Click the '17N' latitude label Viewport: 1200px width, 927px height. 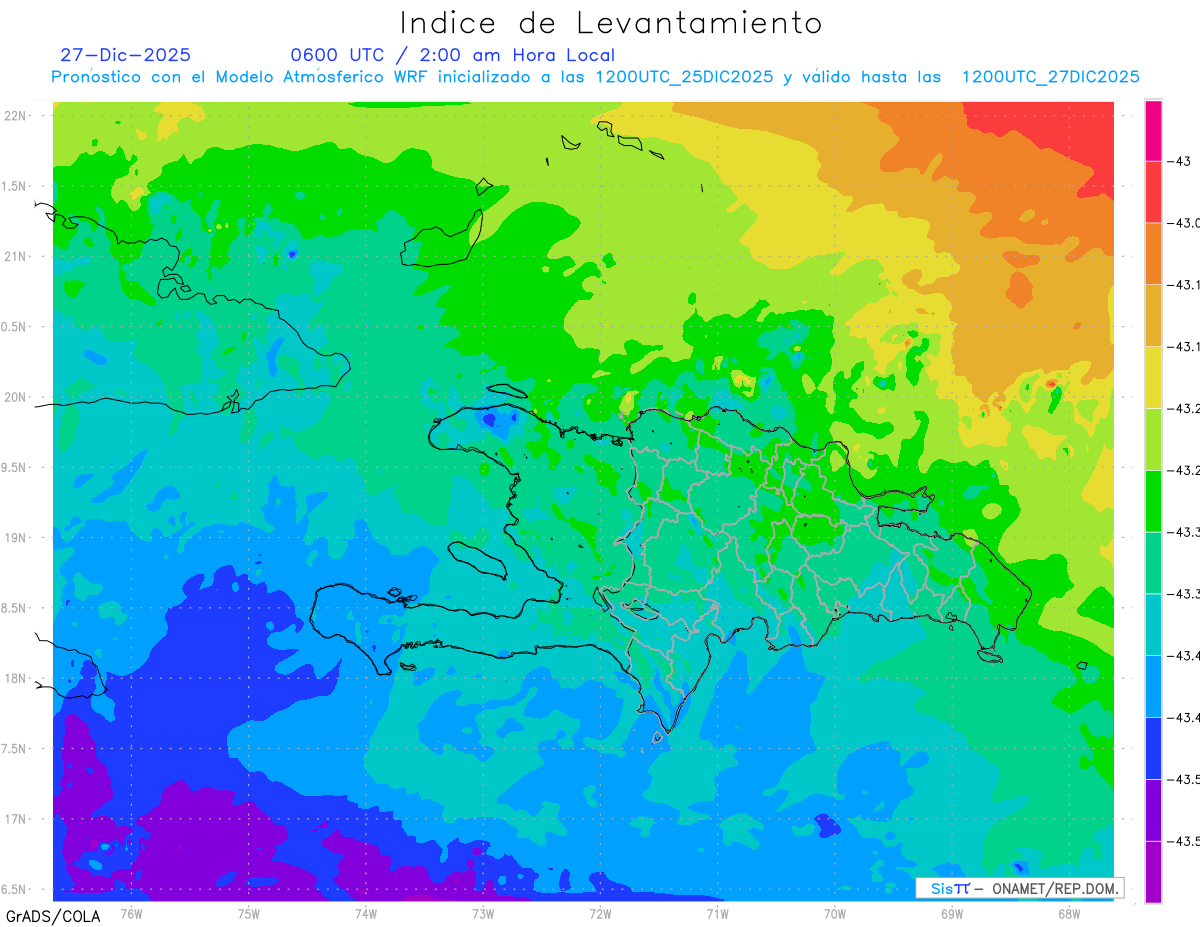[16, 819]
